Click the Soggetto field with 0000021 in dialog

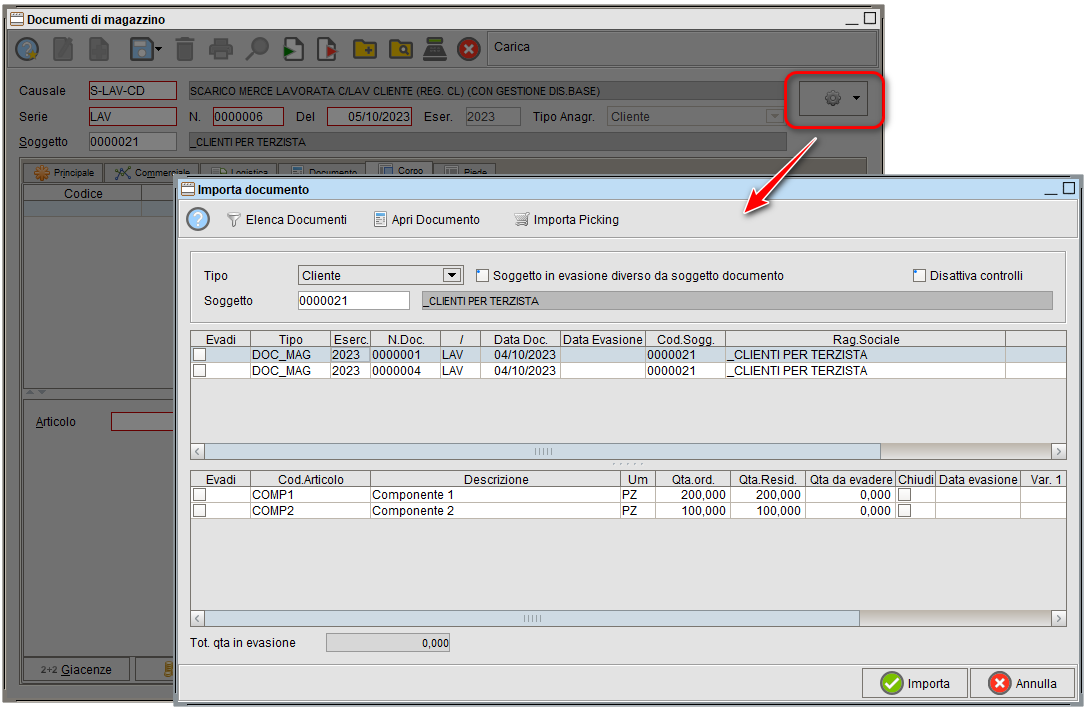(353, 300)
